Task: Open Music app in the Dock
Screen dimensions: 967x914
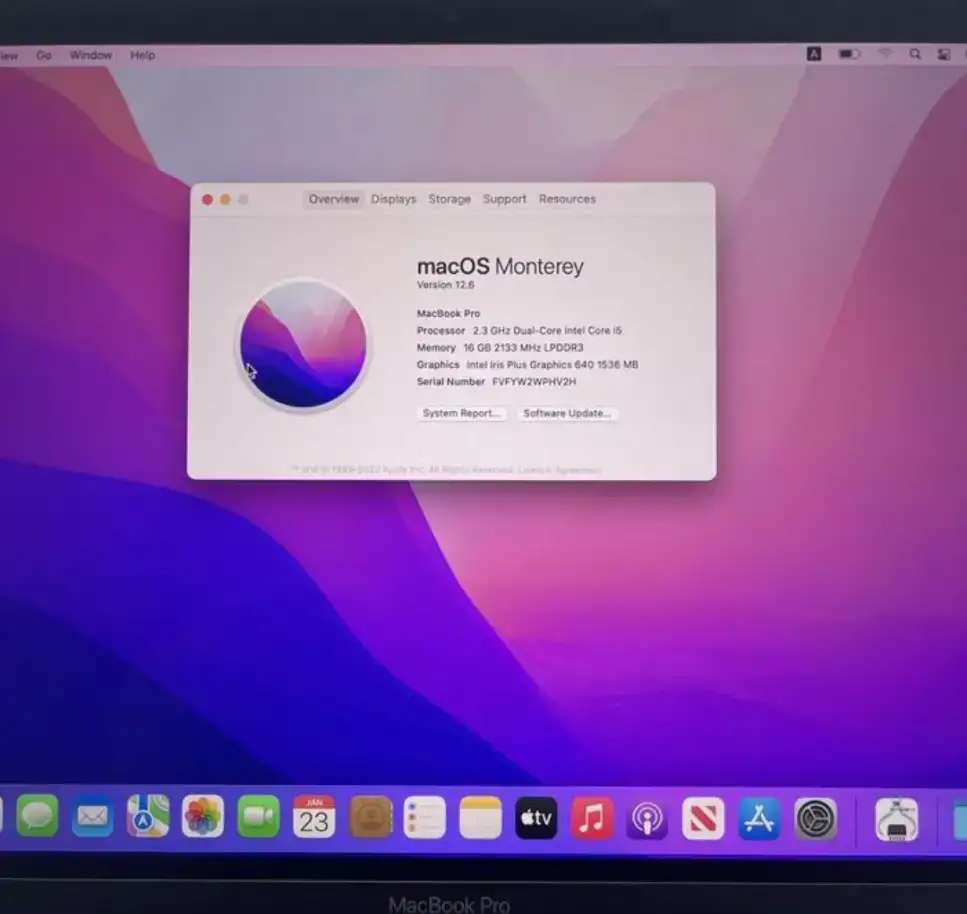Action: point(592,818)
